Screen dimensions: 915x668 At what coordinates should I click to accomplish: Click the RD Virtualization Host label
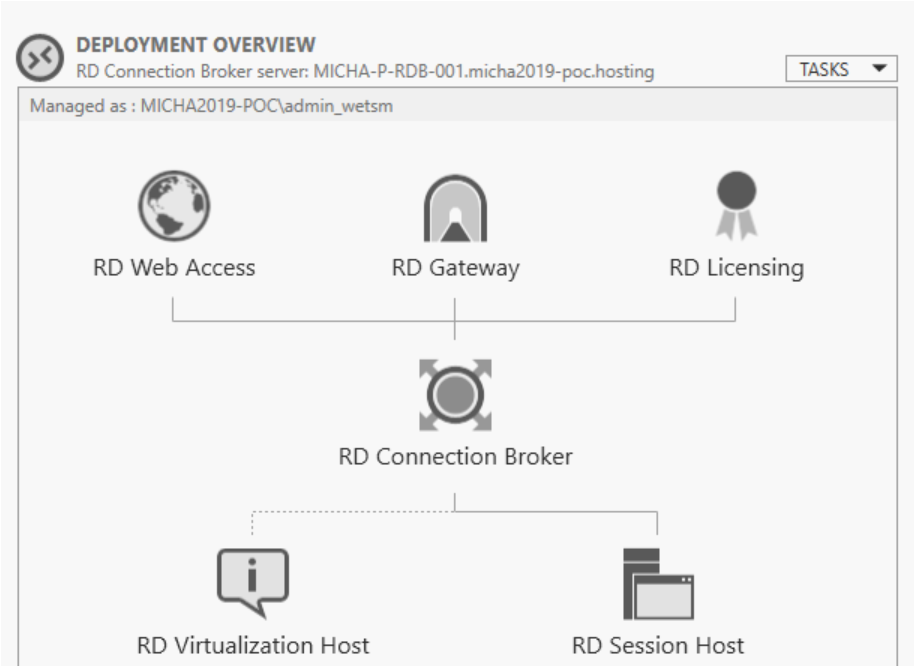(x=252, y=645)
